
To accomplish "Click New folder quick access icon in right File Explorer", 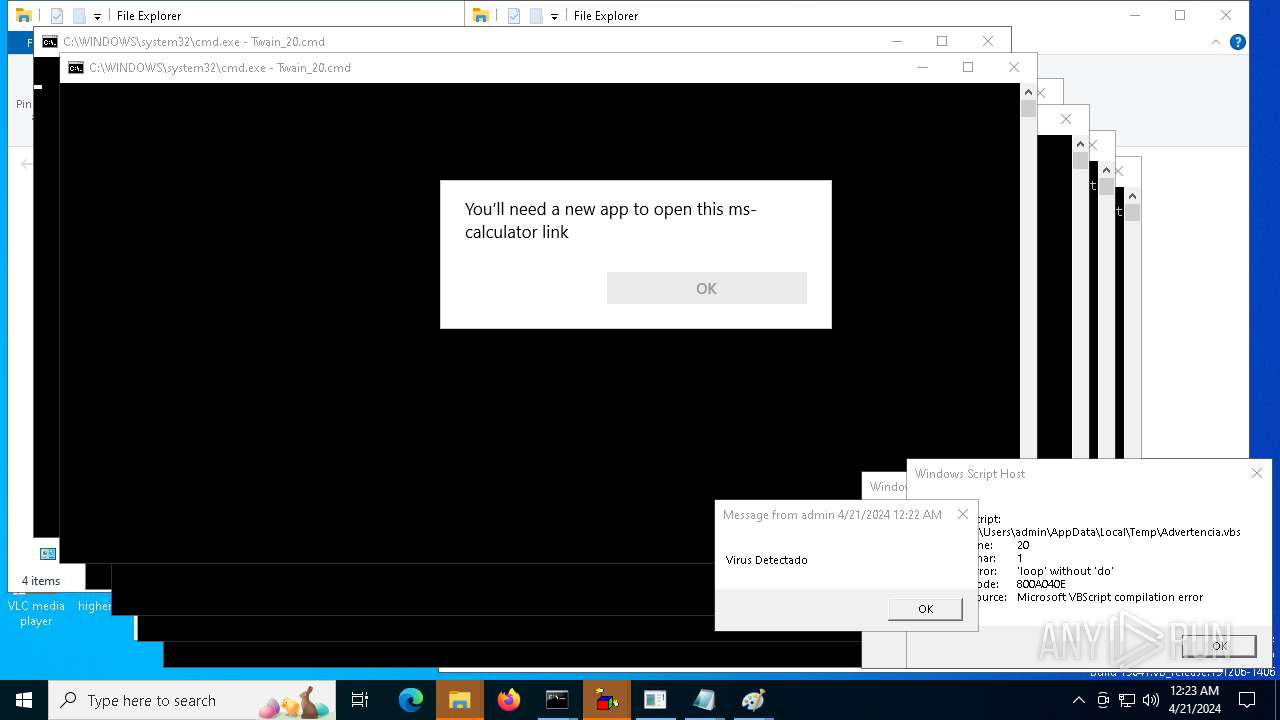I will coord(536,16).
